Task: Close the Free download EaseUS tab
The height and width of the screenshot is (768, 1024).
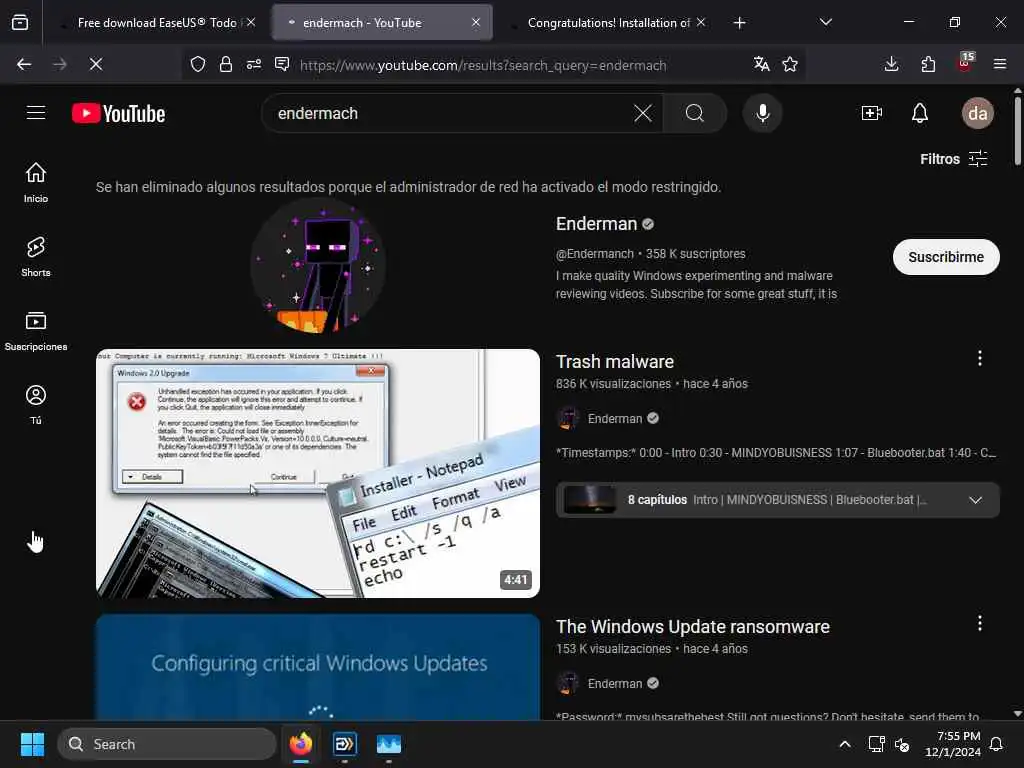Action: coord(251,22)
